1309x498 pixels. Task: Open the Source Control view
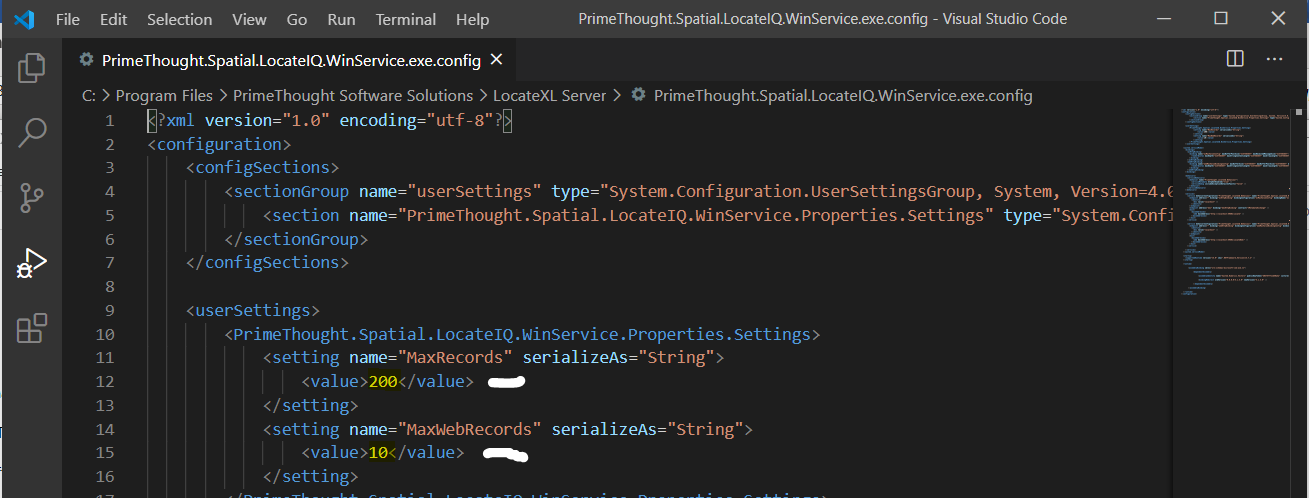[32, 197]
